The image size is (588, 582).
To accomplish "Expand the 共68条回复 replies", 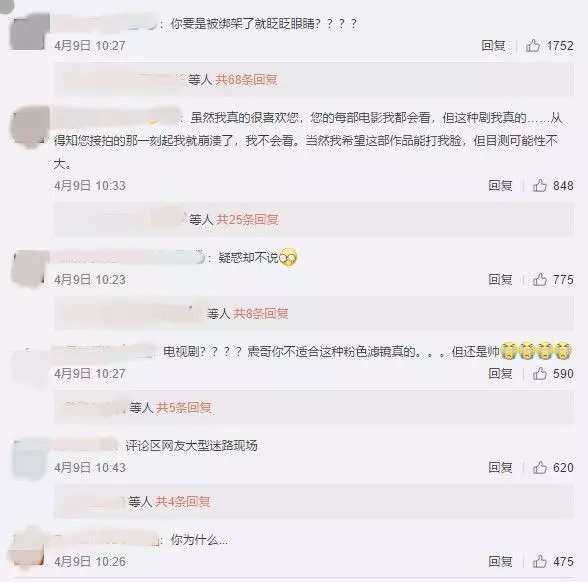I will (x=246, y=80).
